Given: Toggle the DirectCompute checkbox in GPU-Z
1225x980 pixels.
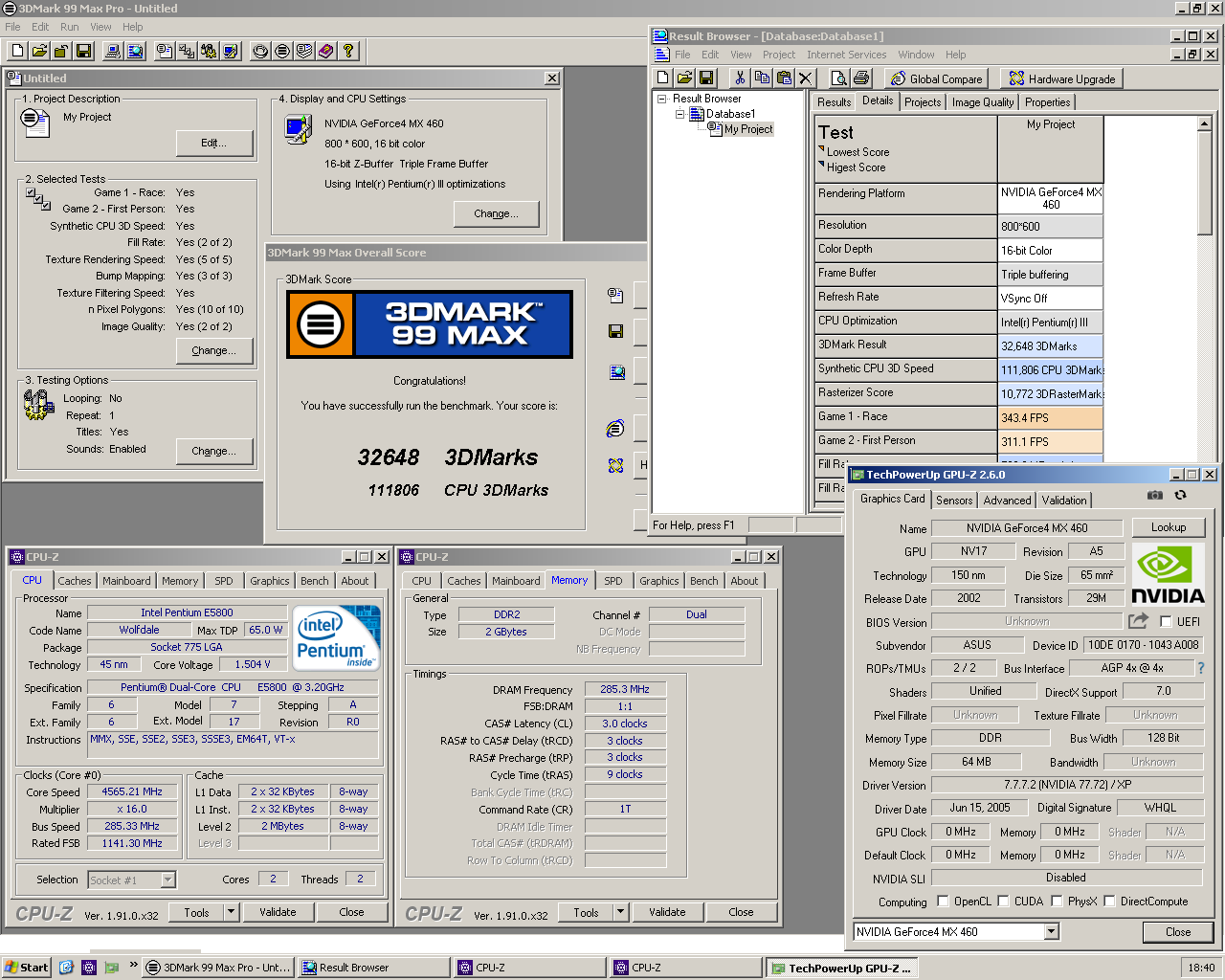Looking at the screenshot, I should [1109, 901].
